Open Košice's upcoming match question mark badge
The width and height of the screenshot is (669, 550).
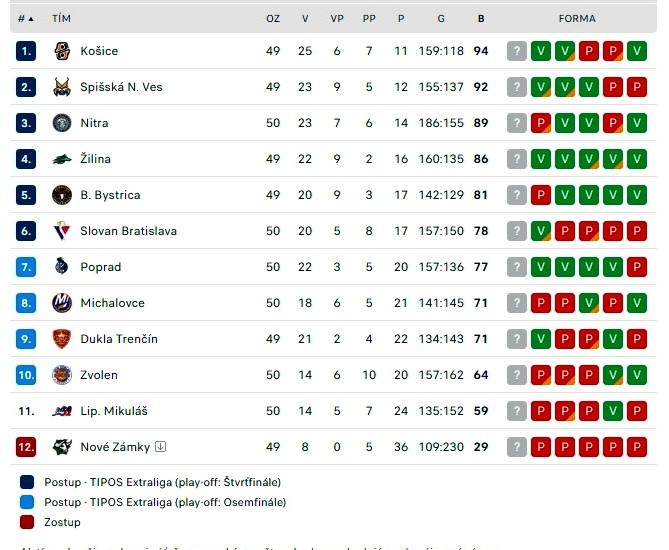(x=517, y=51)
